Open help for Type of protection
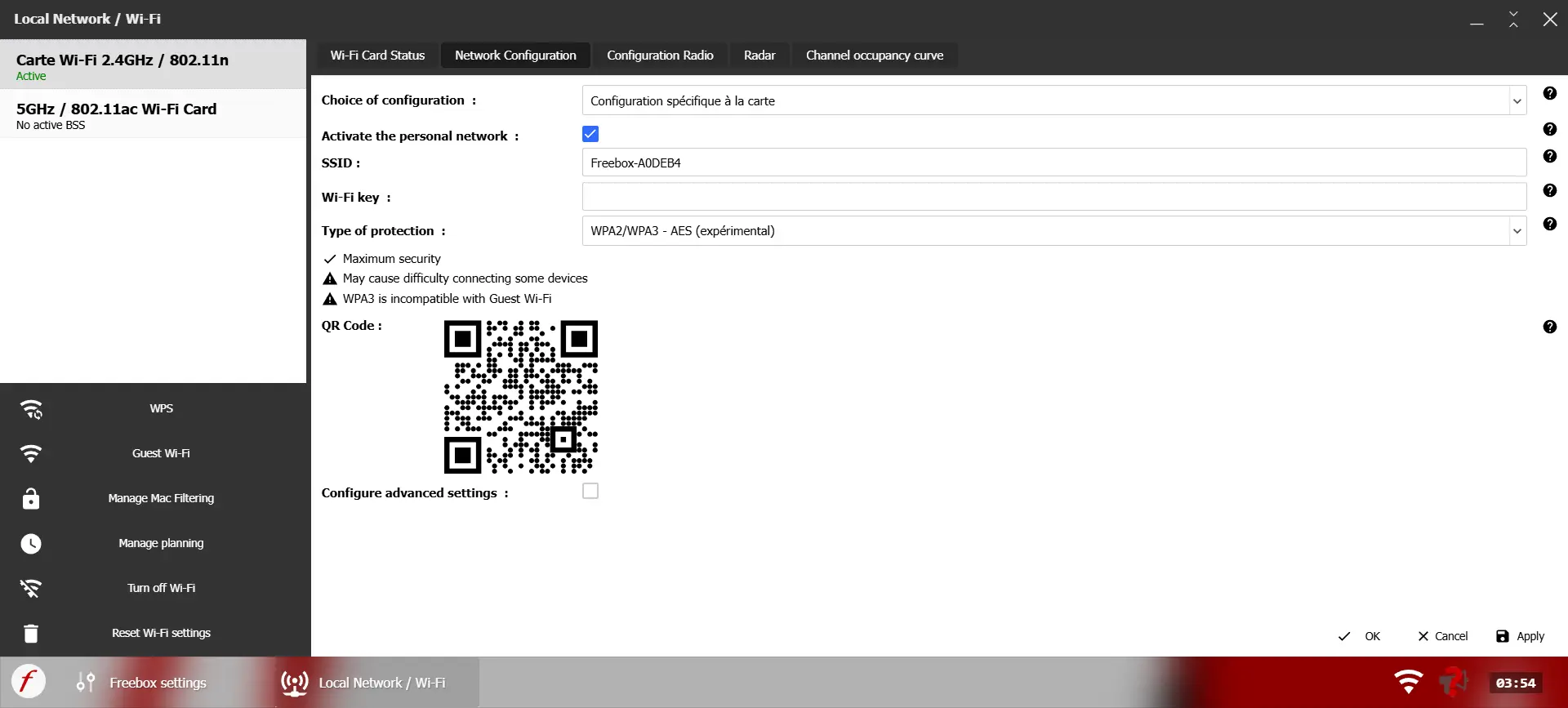 point(1549,224)
